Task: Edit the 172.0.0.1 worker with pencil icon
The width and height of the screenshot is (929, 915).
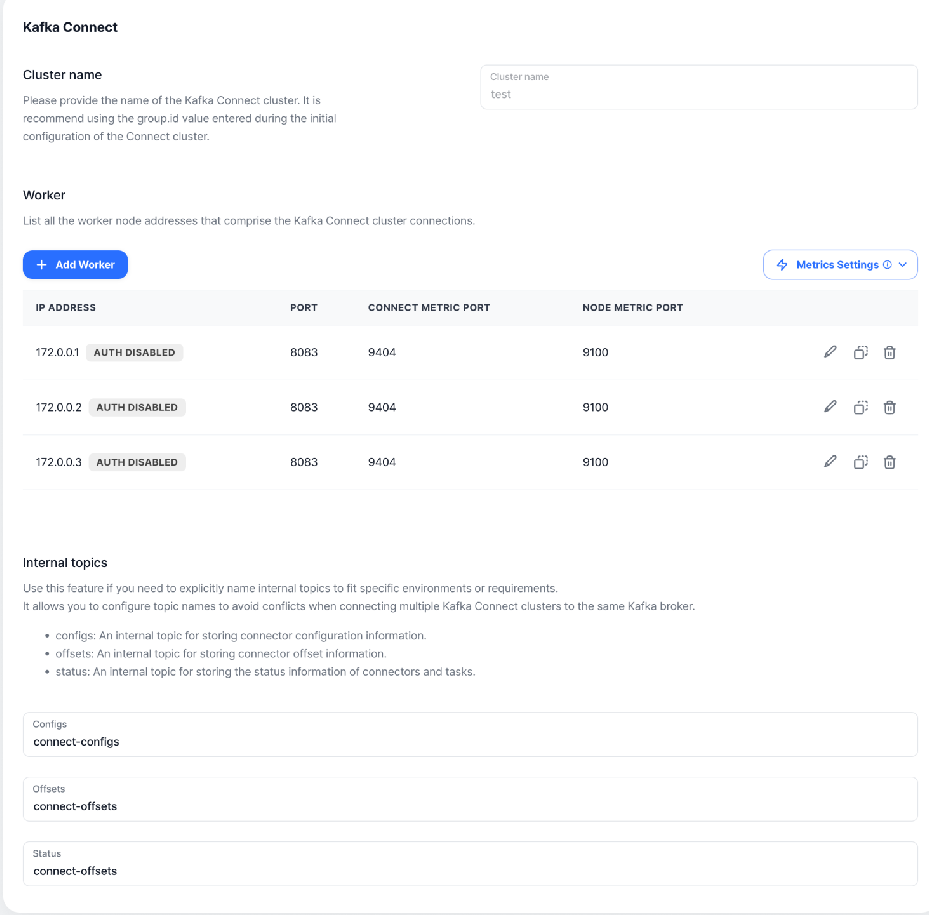Action: pos(829,352)
